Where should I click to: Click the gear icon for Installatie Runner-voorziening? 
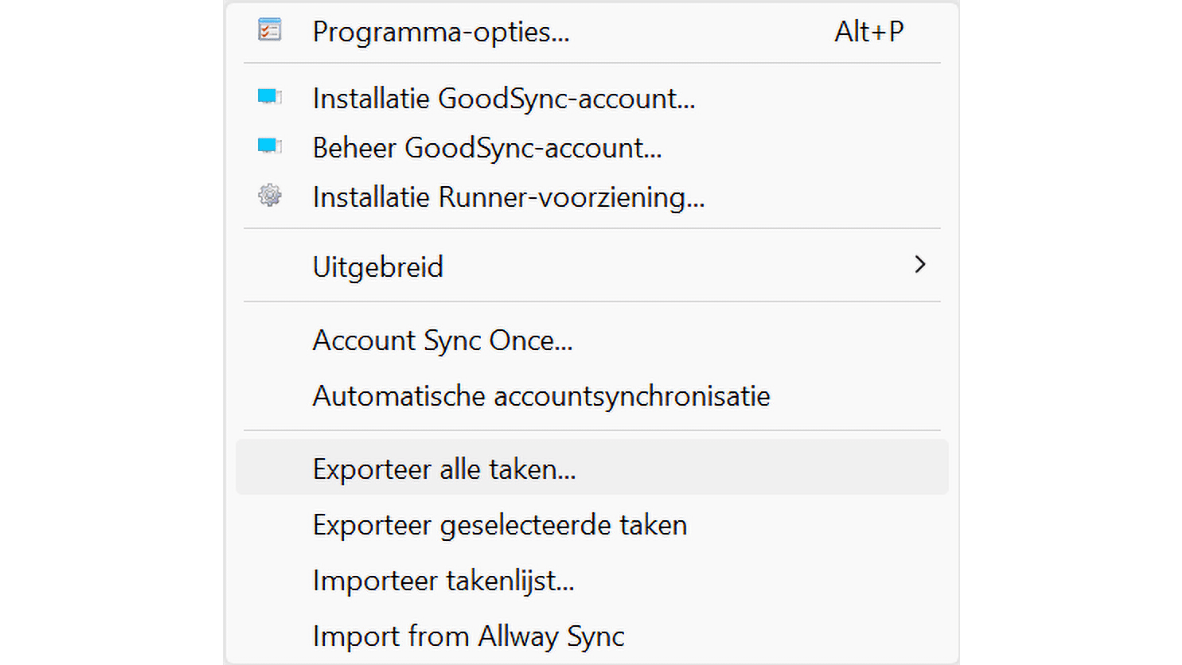tap(268, 195)
